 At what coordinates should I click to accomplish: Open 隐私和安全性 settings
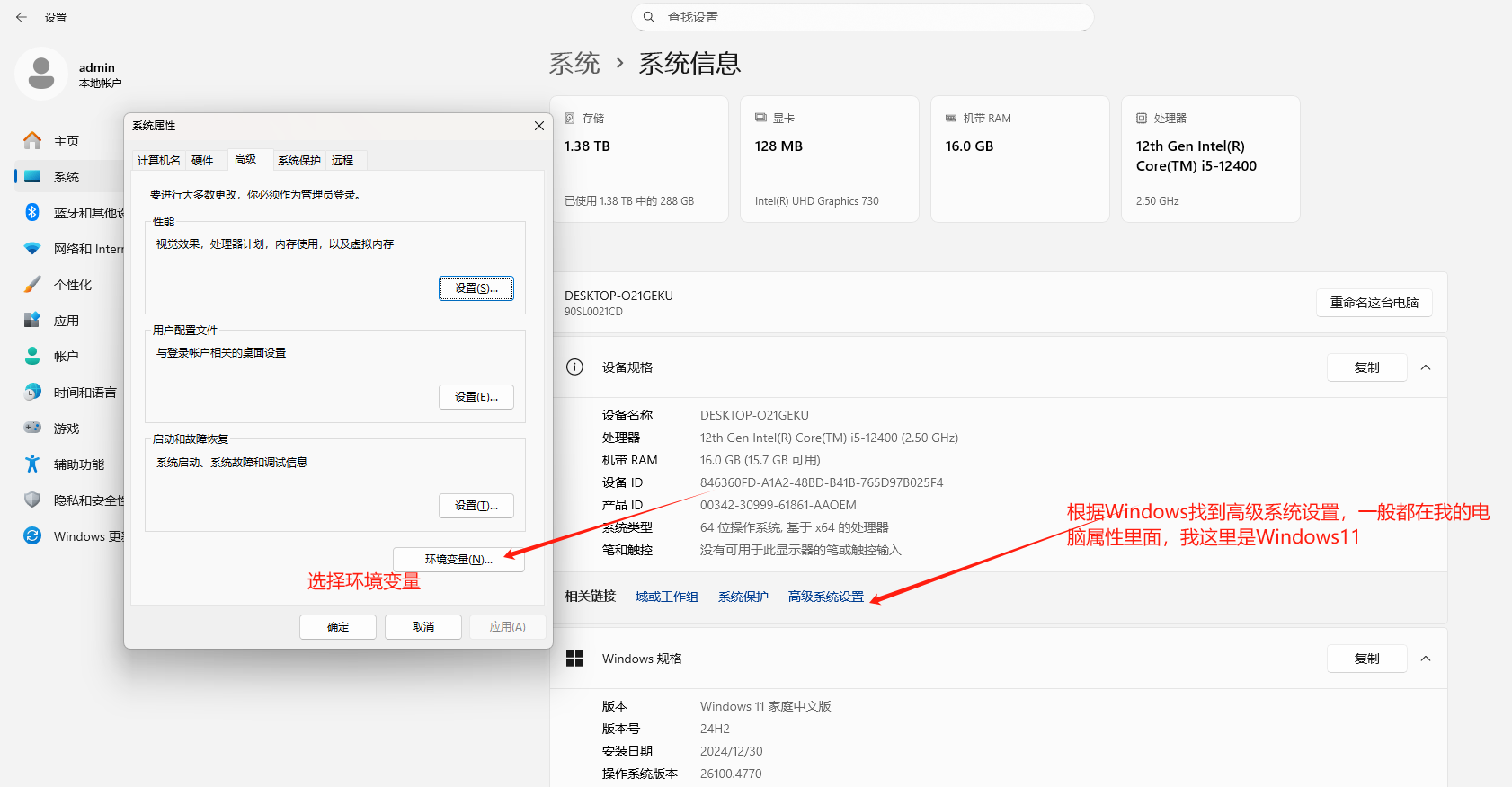point(68,500)
